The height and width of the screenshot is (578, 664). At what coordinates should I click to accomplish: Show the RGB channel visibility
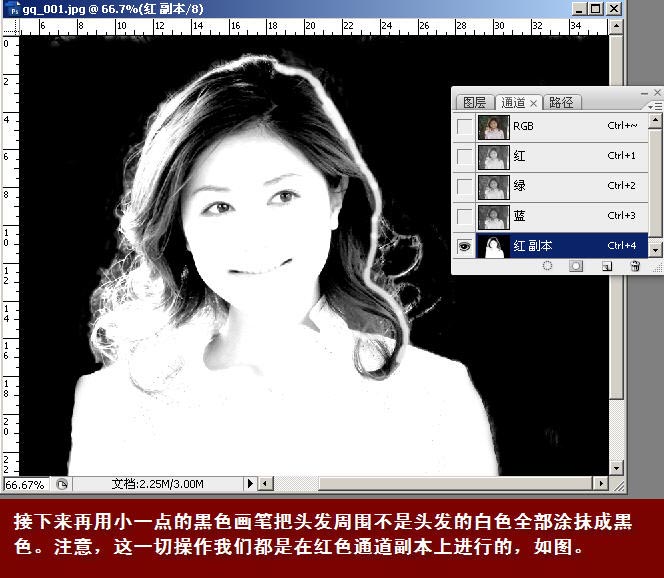[x=464, y=127]
